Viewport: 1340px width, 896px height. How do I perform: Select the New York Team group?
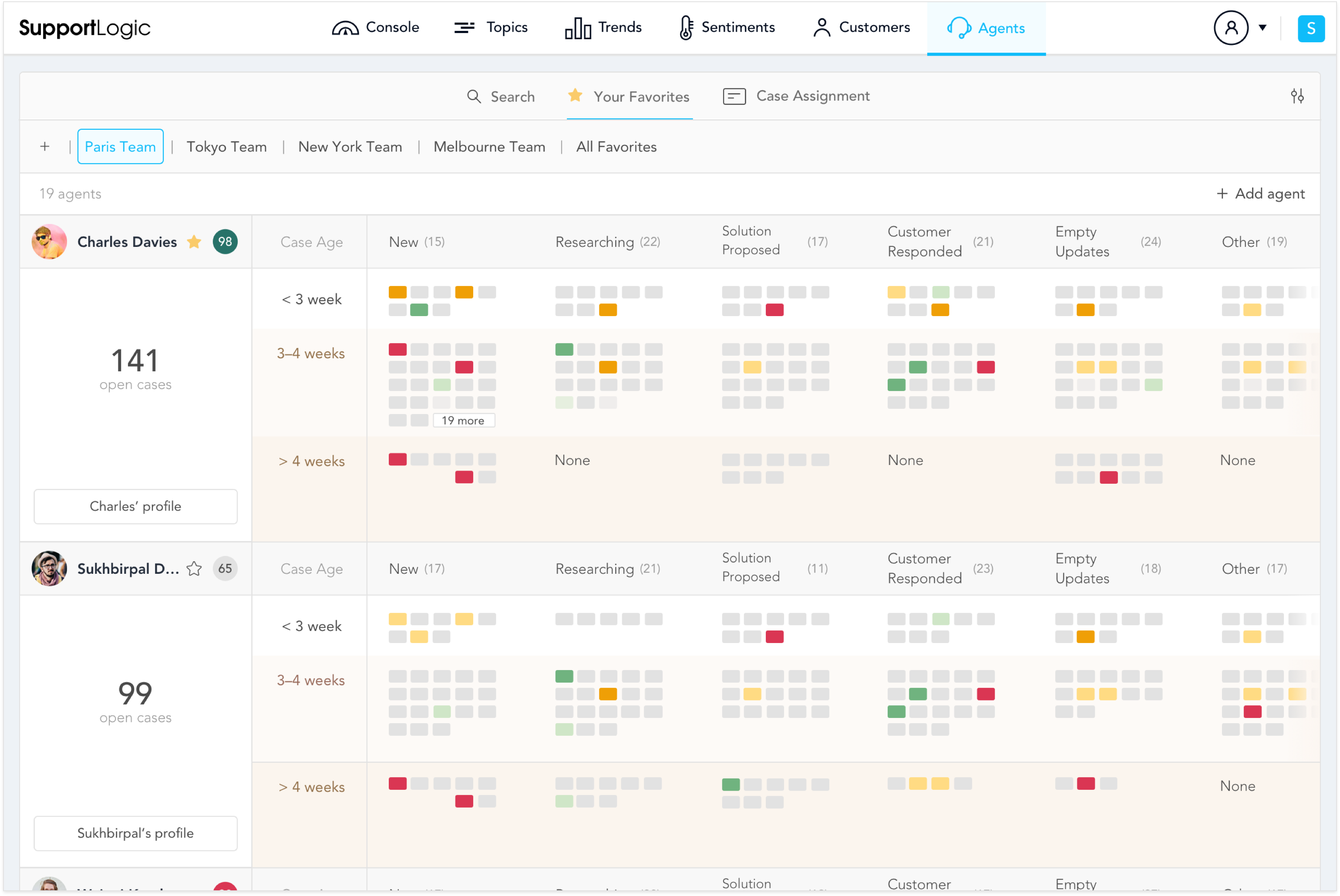pos(350,147)
